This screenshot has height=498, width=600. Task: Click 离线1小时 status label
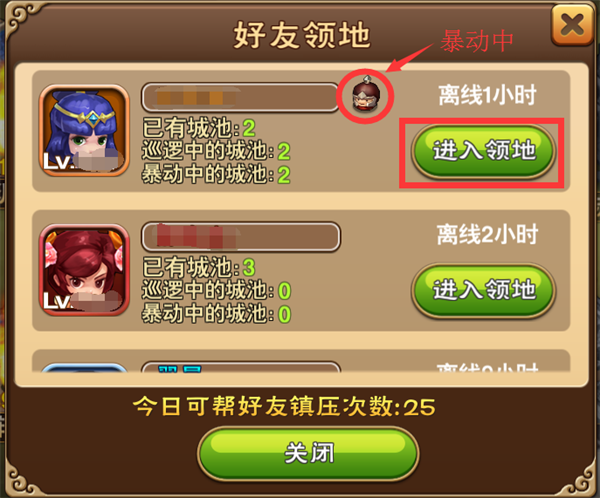487,95
